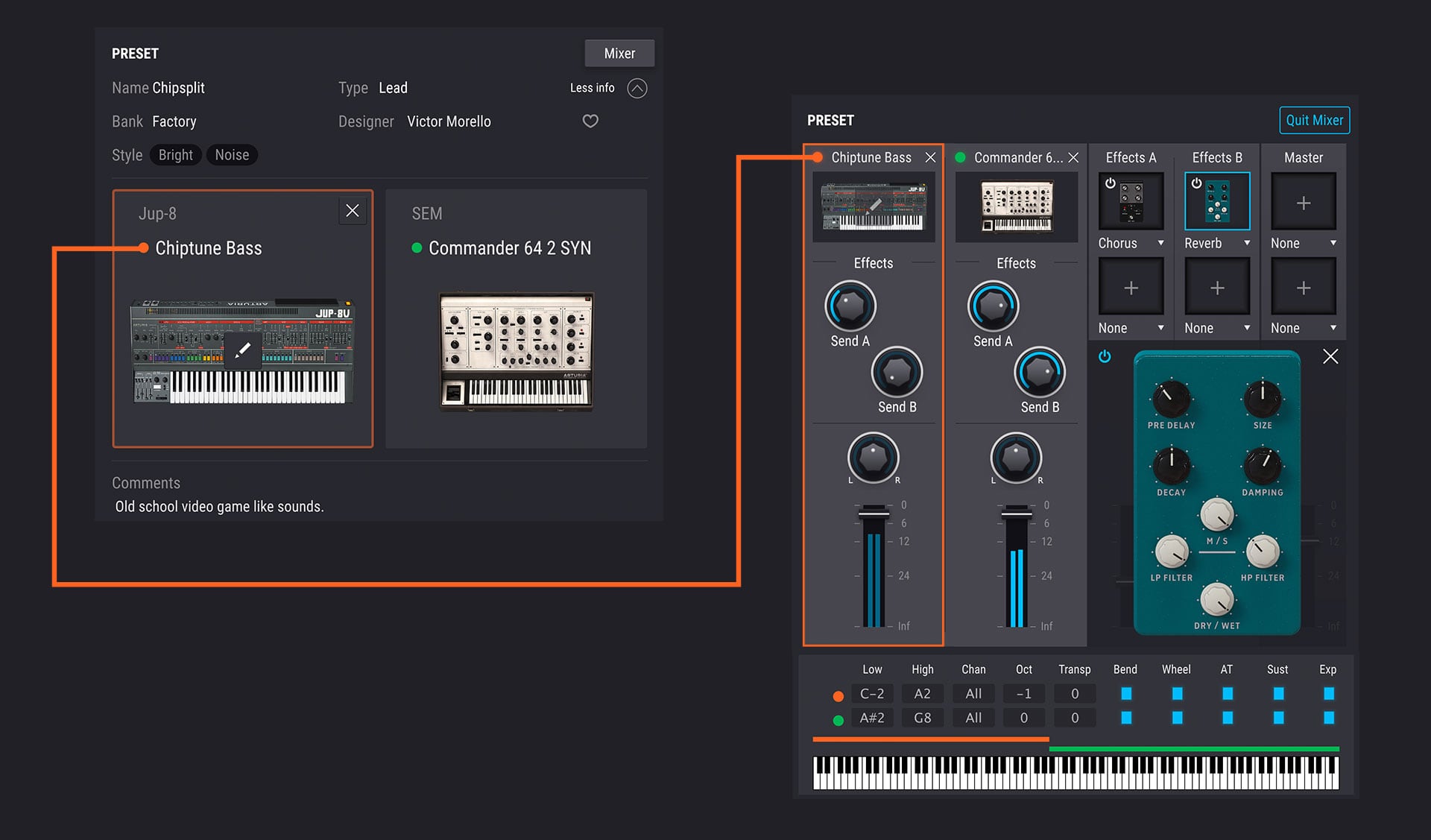The height and width of the screenshot is (840, 1431).
Task: Toggle Bend checkbox for orange part
Action: pos(1126,694)
